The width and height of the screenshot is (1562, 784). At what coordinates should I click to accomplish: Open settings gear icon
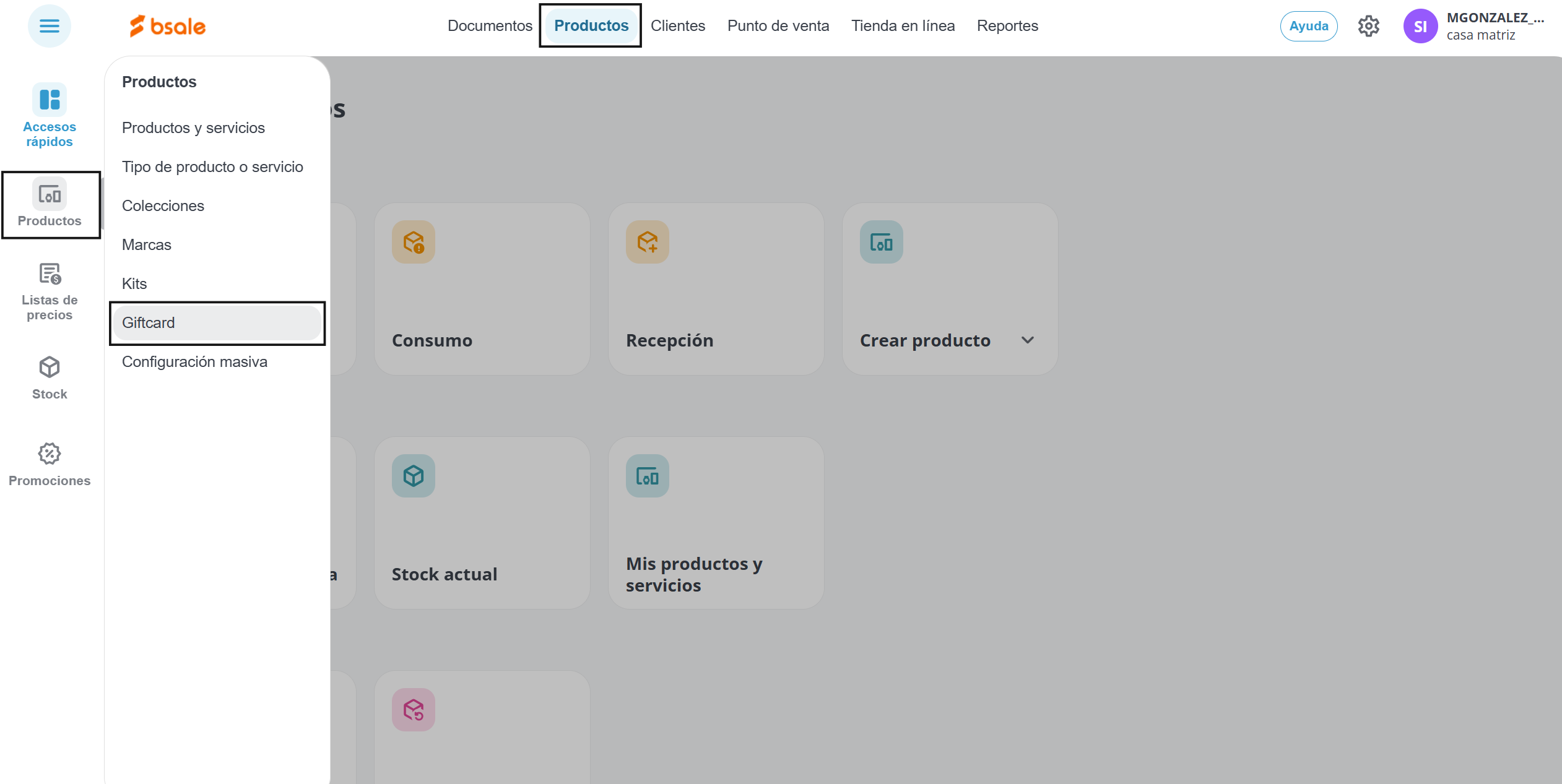click(x=1368, y=26)
